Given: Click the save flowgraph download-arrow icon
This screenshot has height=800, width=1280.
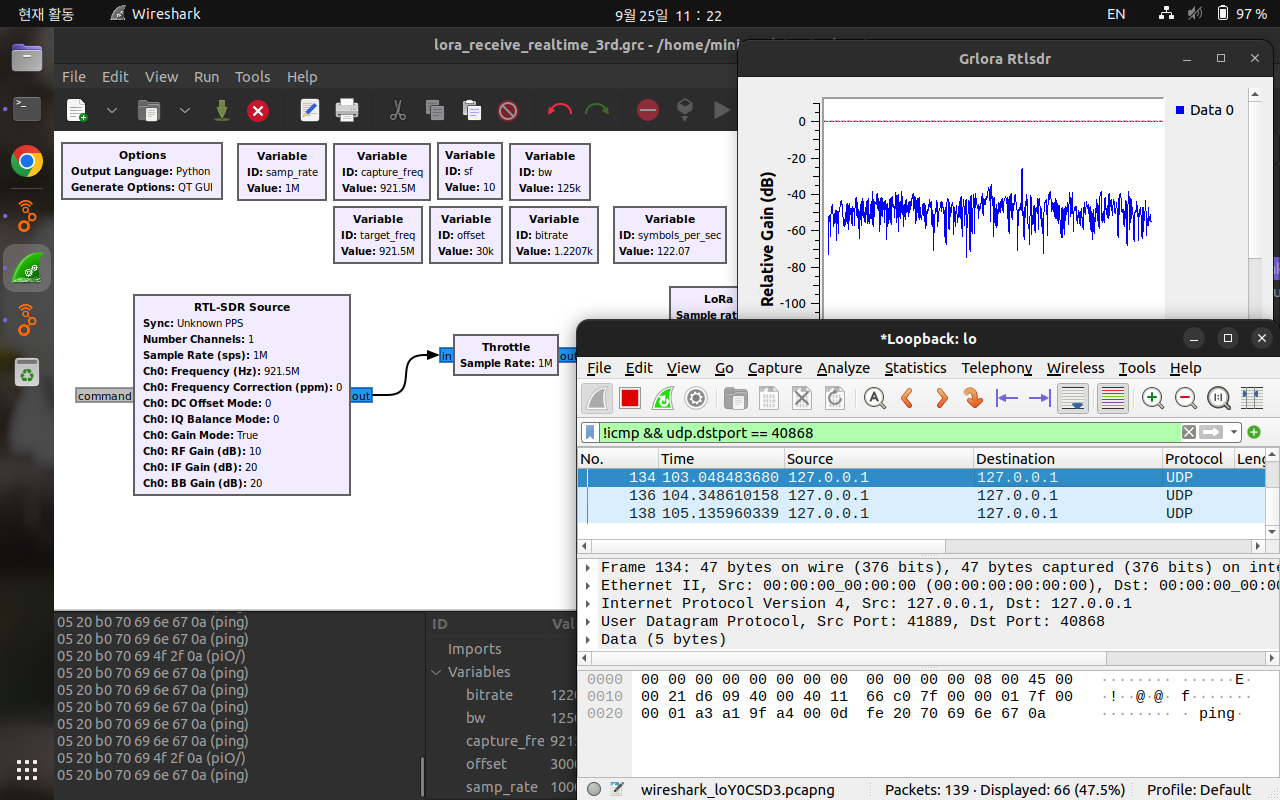Looking at the screenshot, I should [x=222, y=110].
